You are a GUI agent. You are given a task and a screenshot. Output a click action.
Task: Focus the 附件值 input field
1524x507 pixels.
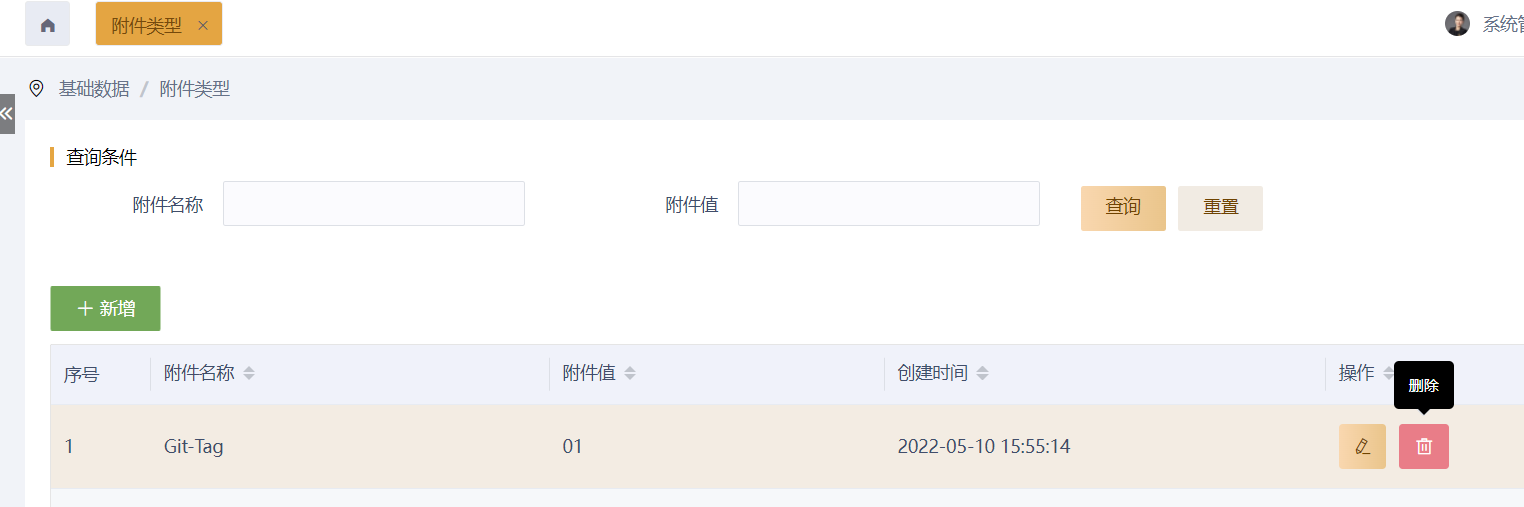(x=889, y=204)
